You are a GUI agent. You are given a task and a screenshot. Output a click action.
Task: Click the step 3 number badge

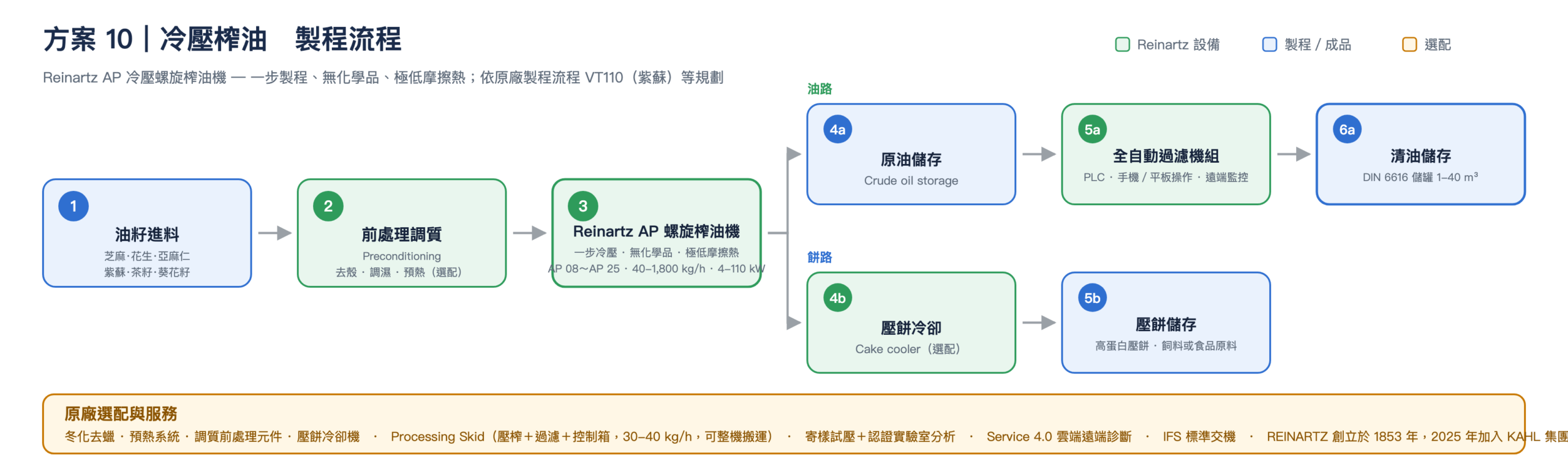pyautogui.click(x=583, y=206)
